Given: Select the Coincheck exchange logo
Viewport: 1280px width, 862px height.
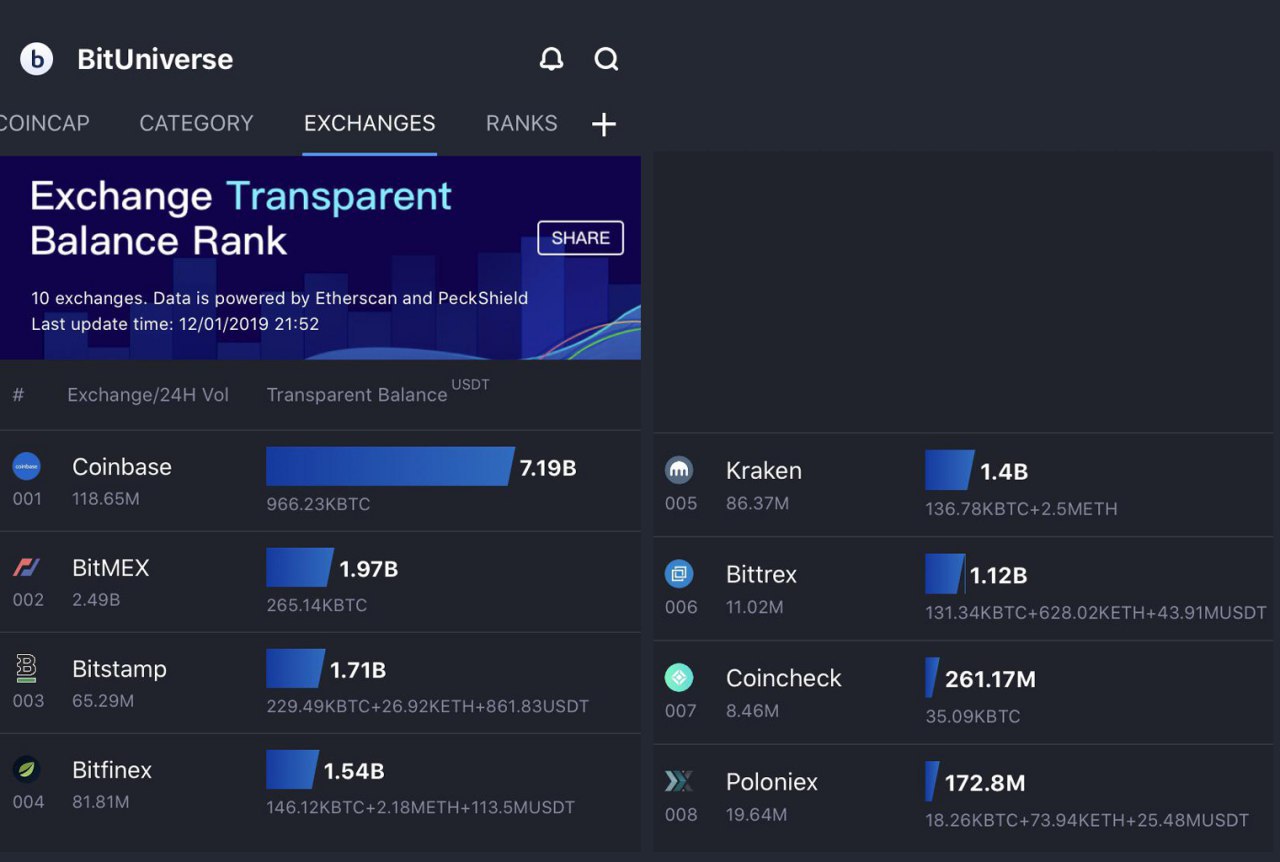Looking at the screenshot, I should click(x=679, y=678).
